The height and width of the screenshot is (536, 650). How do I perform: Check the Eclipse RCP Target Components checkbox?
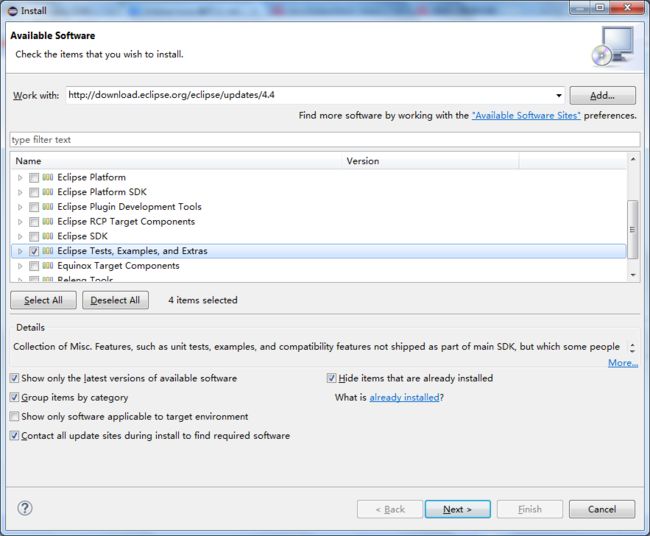point(34,222)
